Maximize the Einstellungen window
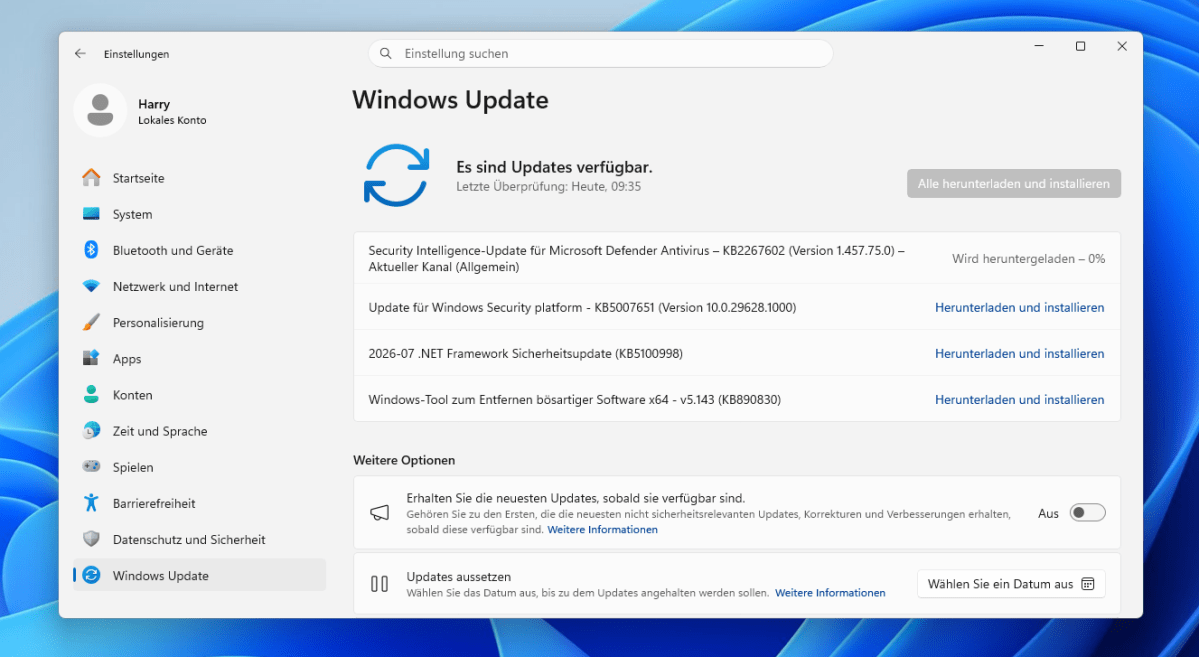The width and height of the screenshot is (1199, 657). [1080, 47]
